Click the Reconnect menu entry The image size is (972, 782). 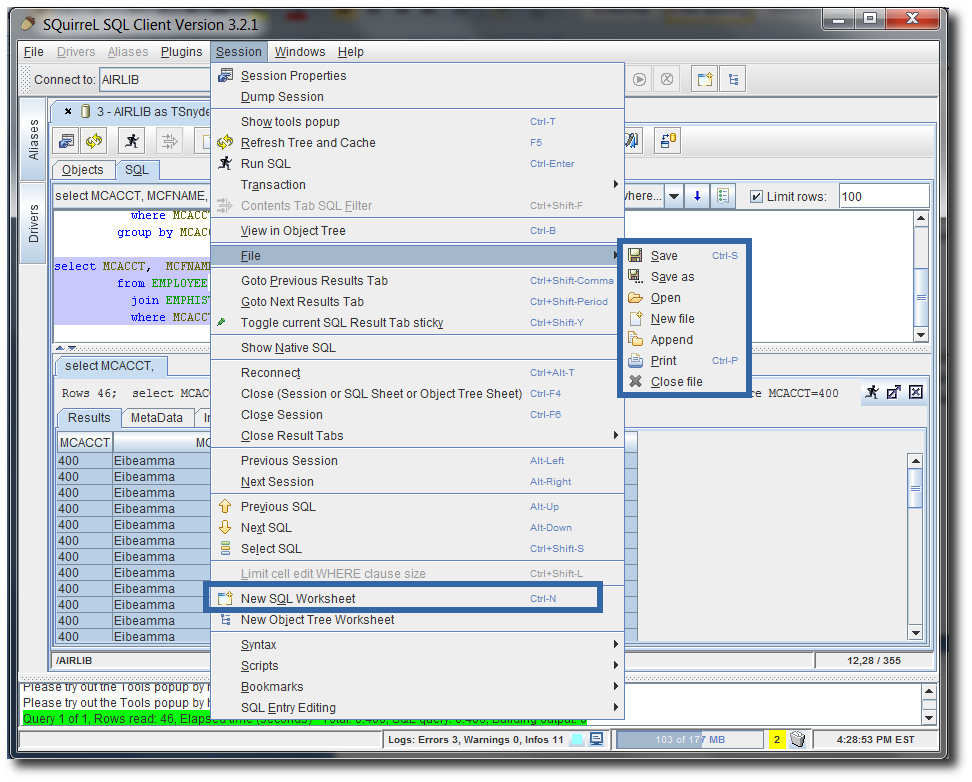coord(417,373)
